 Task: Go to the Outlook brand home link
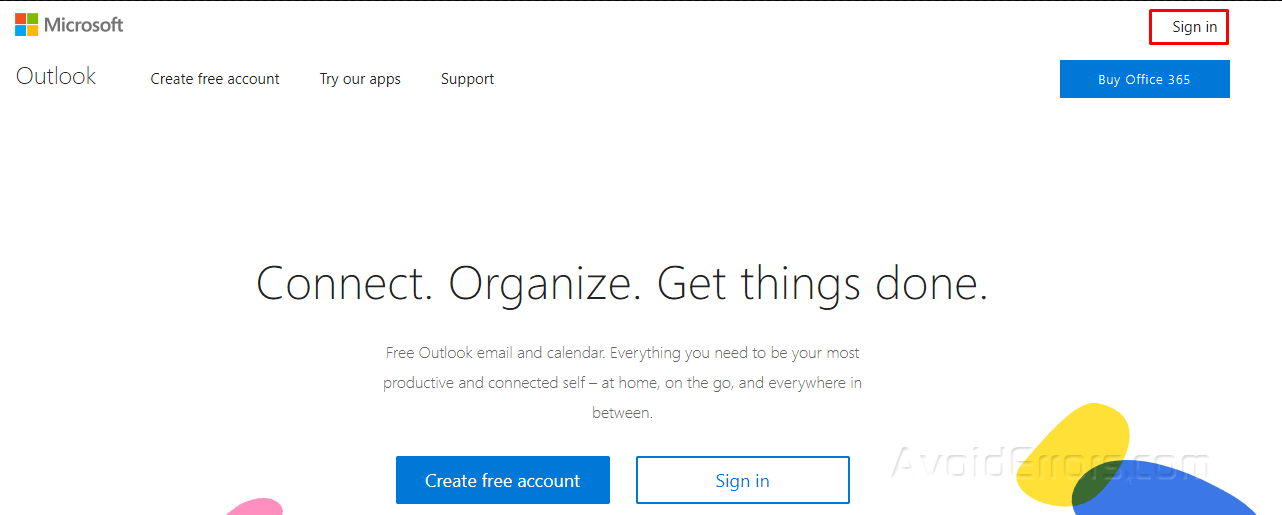point(56,76)
